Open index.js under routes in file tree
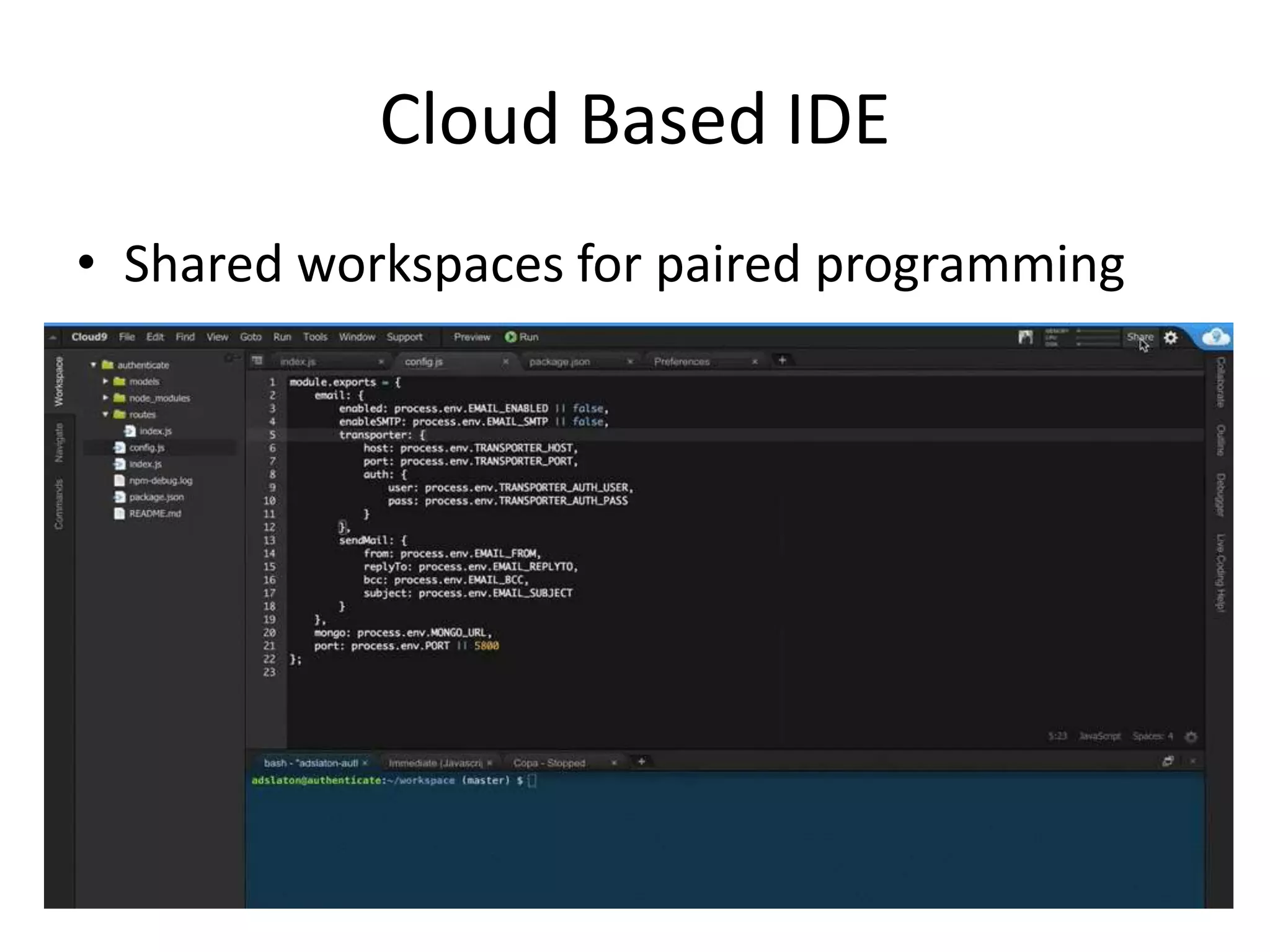Image resolution: width=1270 pixels, height=952 pixels. 155,431
